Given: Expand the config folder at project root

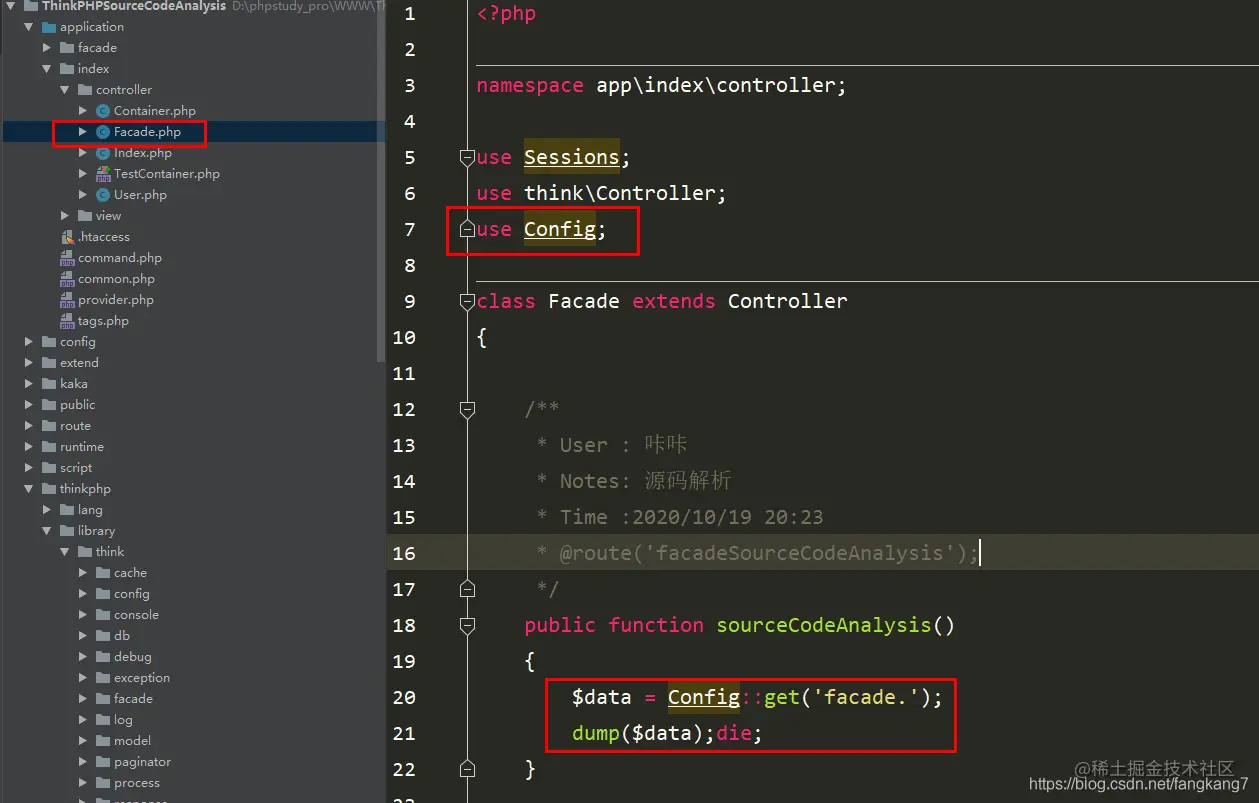Looking at the screenshot, I should [x=29, y=342].
